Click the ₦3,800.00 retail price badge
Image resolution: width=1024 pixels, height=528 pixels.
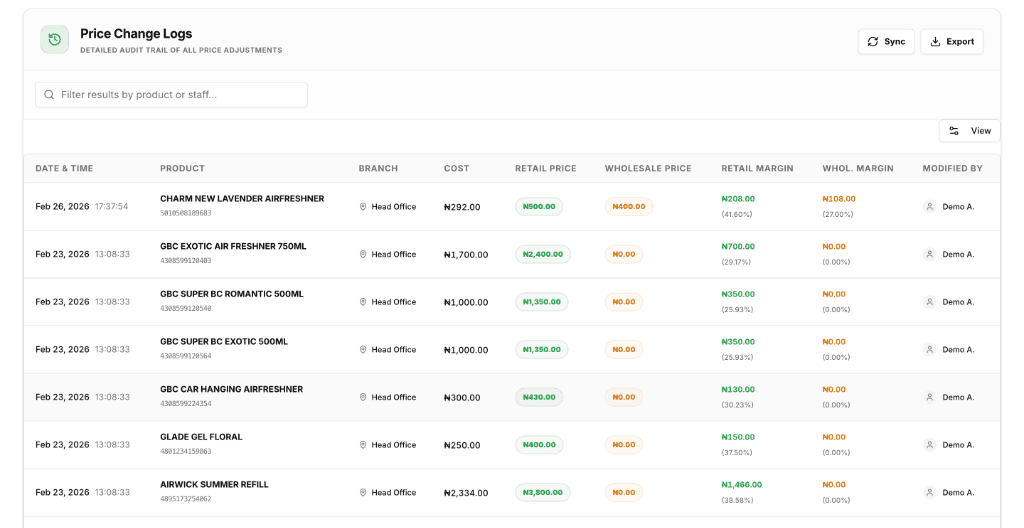pos(543,493)
